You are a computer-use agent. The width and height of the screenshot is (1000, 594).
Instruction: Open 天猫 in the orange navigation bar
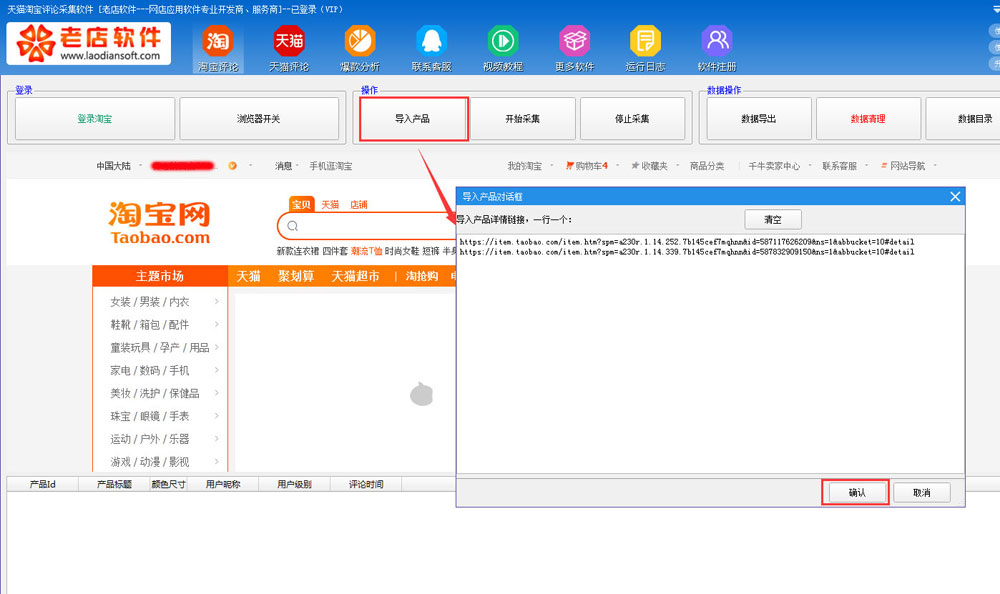pos(248,276)
